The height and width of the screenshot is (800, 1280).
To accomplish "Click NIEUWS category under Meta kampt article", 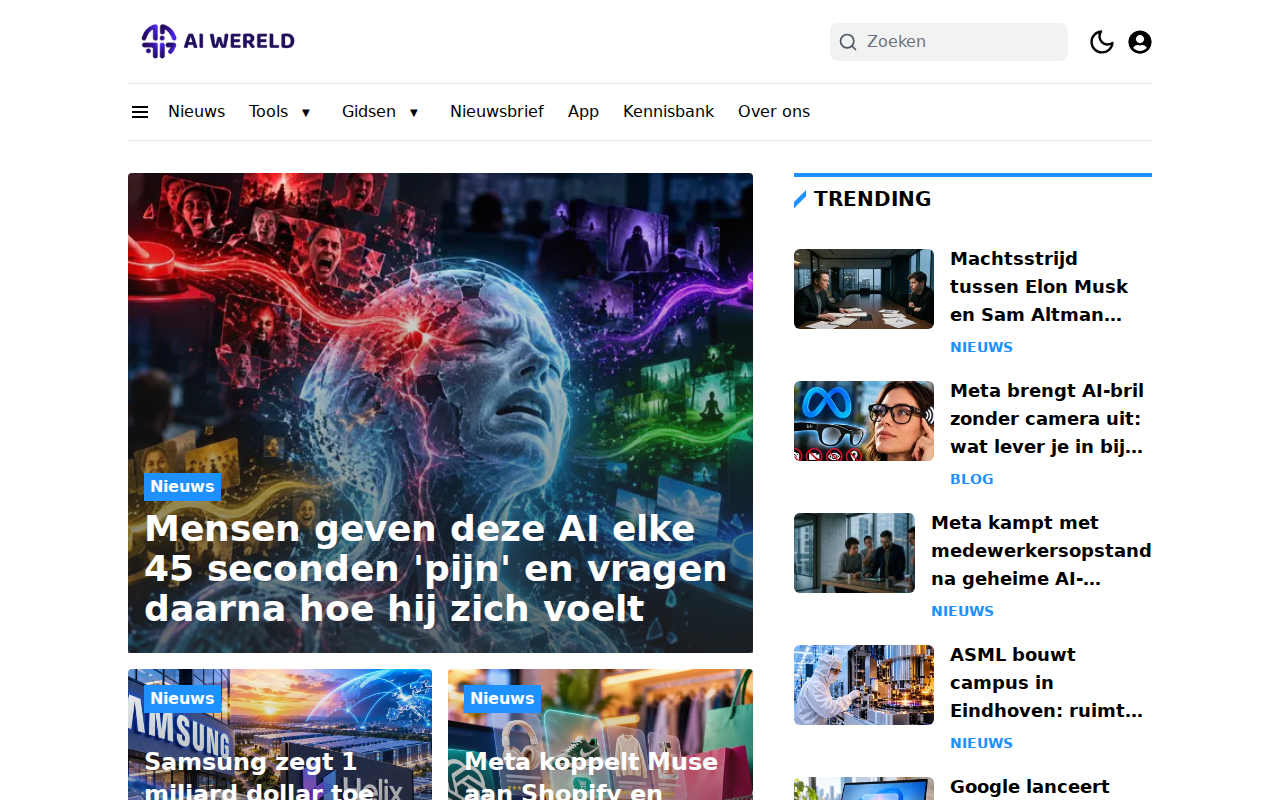I will pyautogui.click(x=962, y=611).
